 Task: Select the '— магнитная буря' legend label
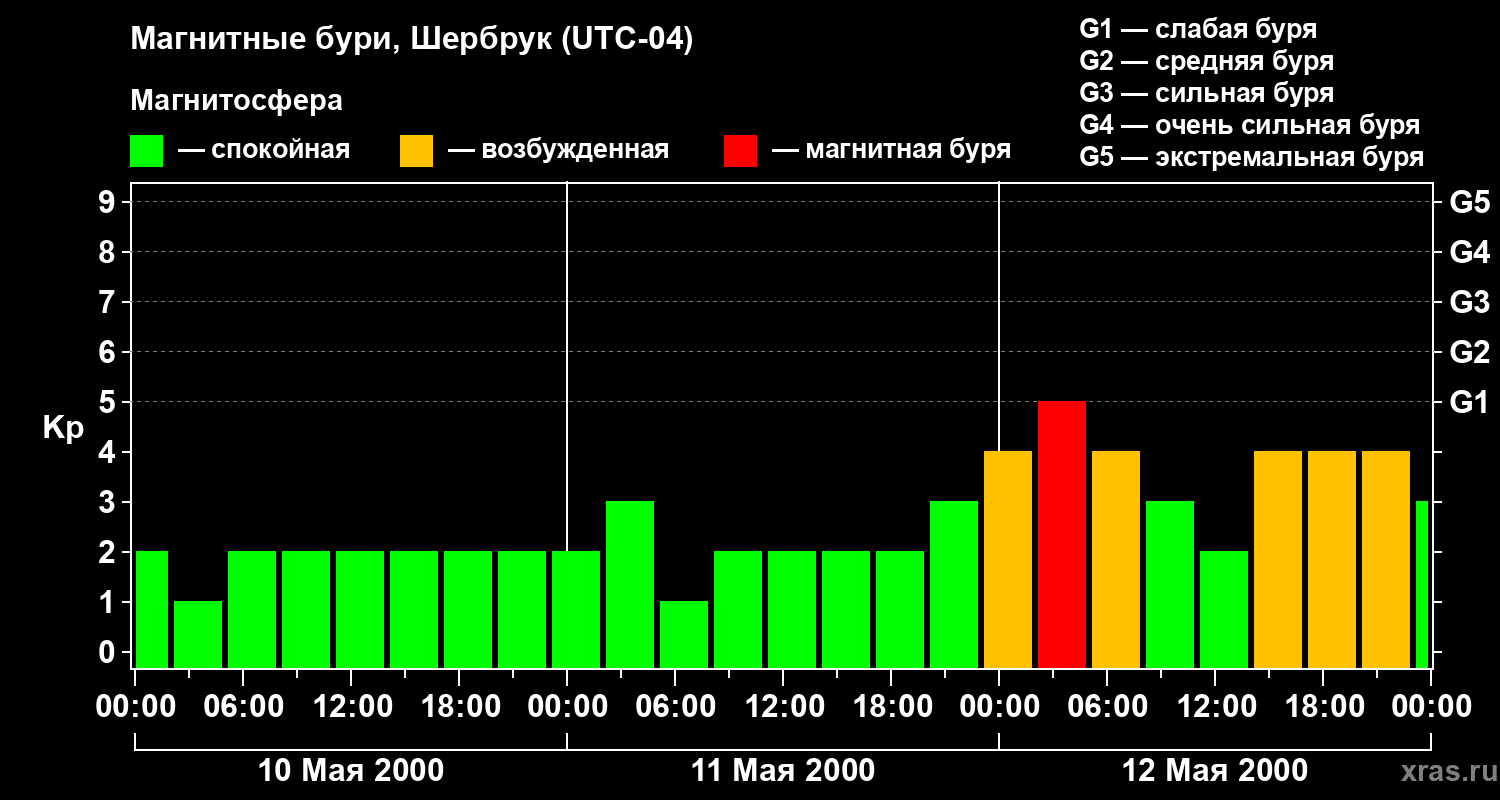tap(891, 150)
